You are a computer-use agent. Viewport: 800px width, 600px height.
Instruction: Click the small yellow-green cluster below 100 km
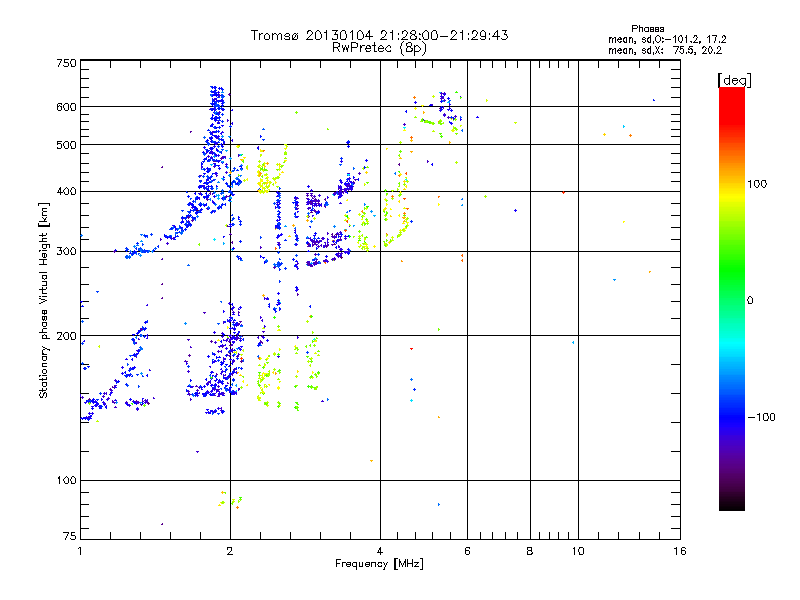click(x=230, y=501)
